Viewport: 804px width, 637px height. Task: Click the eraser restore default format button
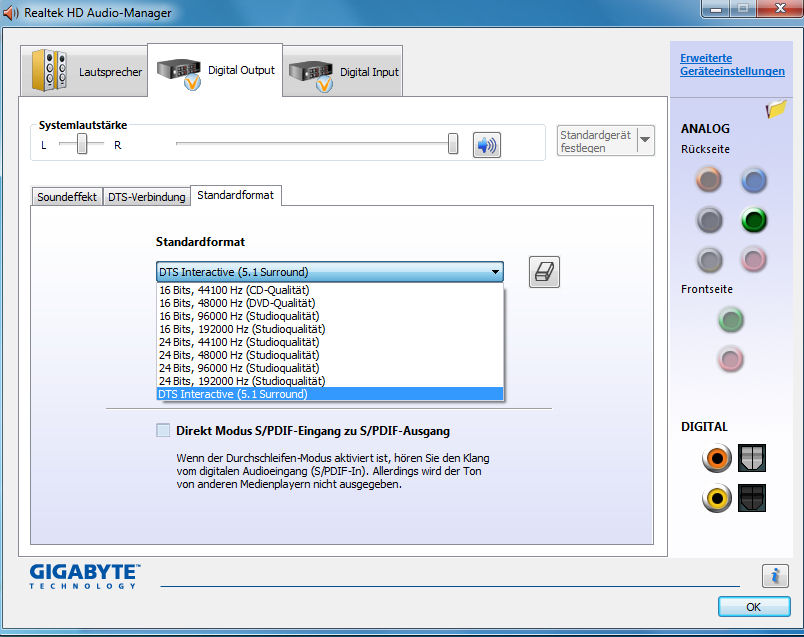[544, 272]
